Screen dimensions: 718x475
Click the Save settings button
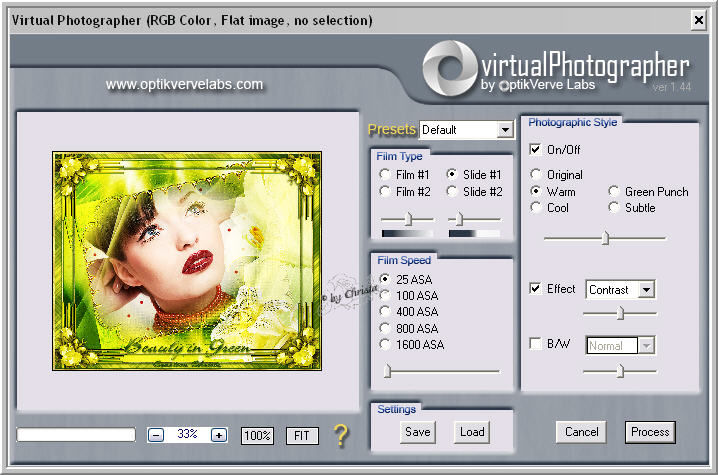click(418, 432)
